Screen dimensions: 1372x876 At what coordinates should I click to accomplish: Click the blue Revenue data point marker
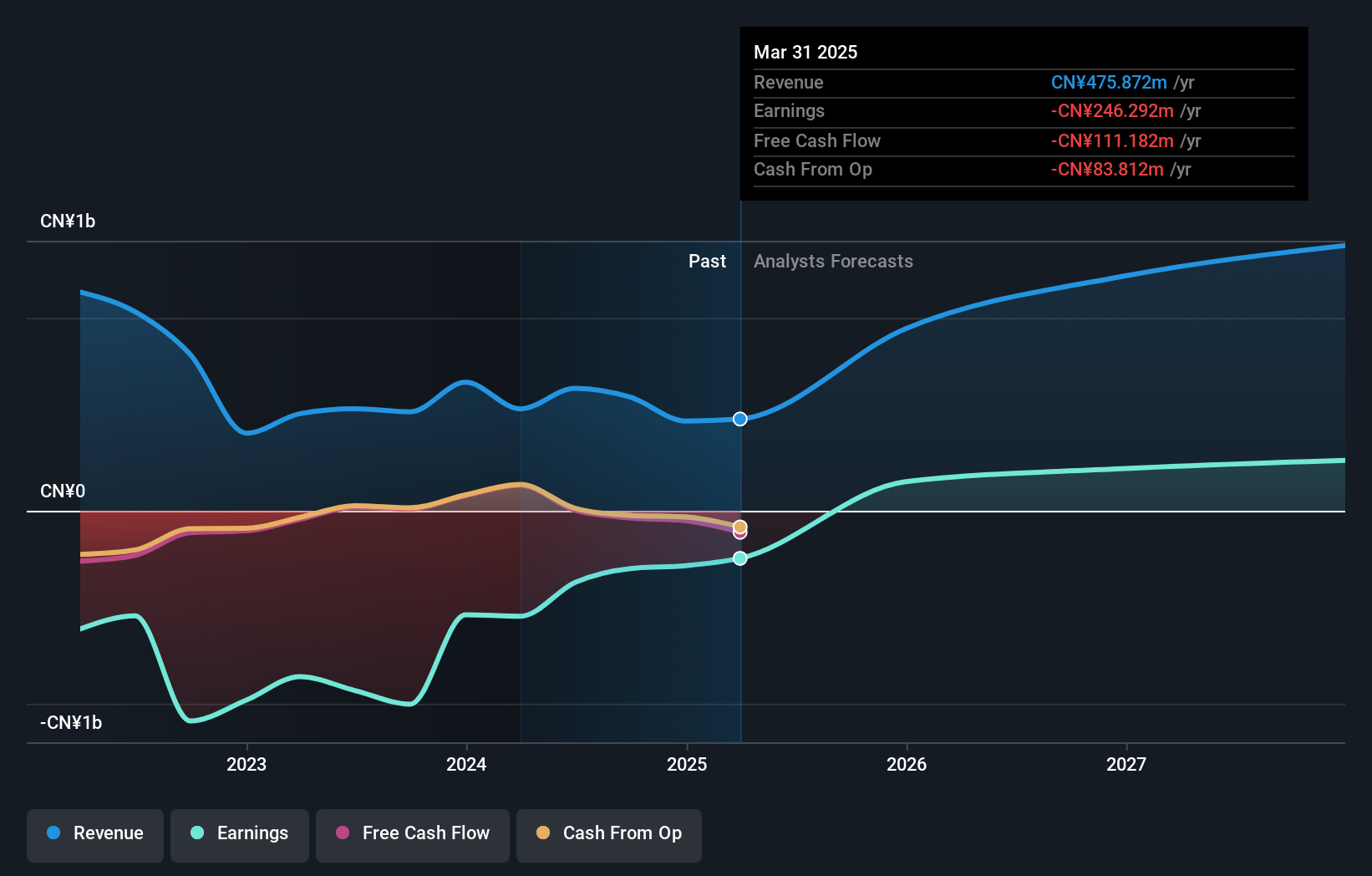[x=740, y=419]
